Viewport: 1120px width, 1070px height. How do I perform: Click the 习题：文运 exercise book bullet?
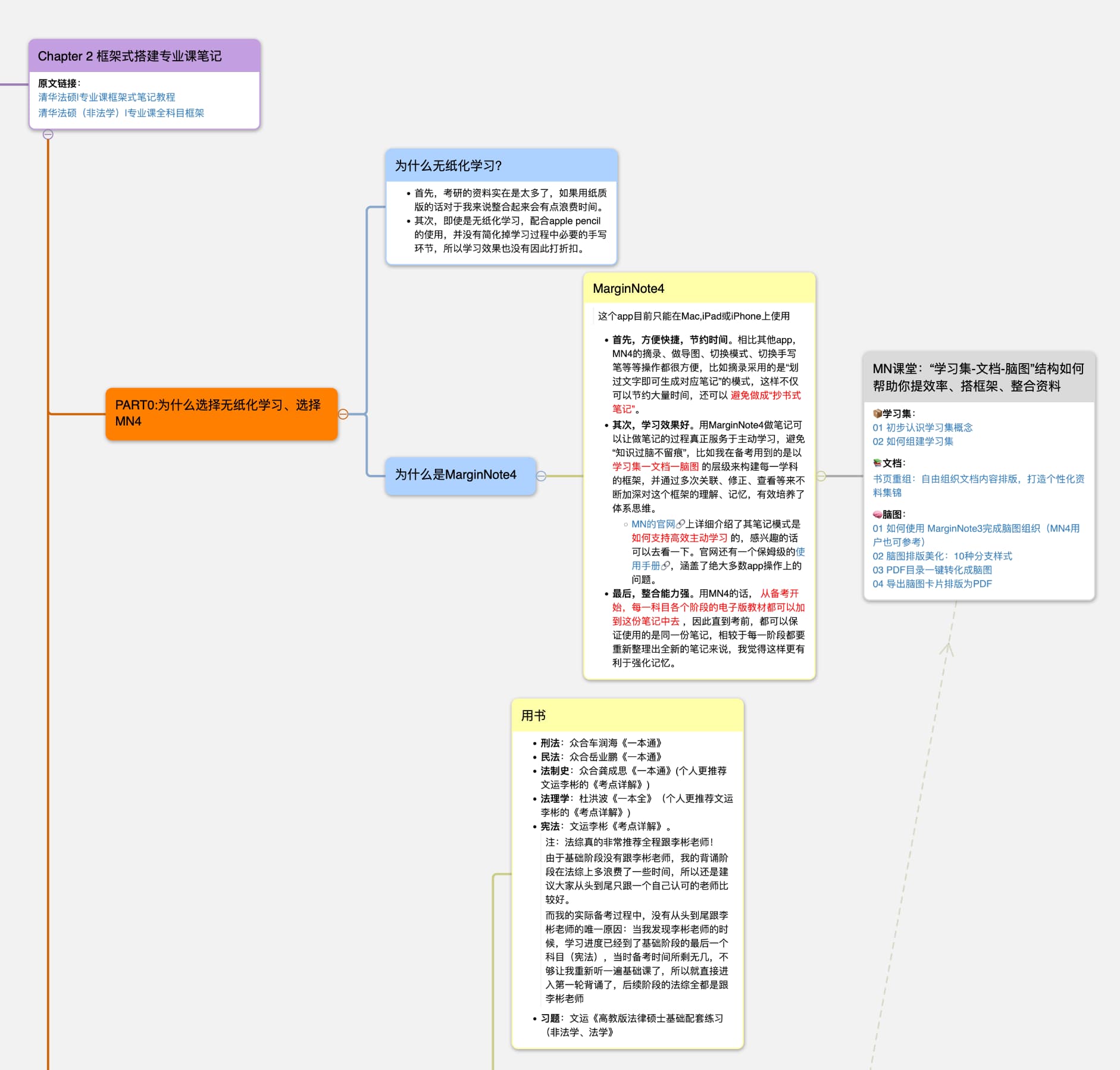tap(632, 1025)
